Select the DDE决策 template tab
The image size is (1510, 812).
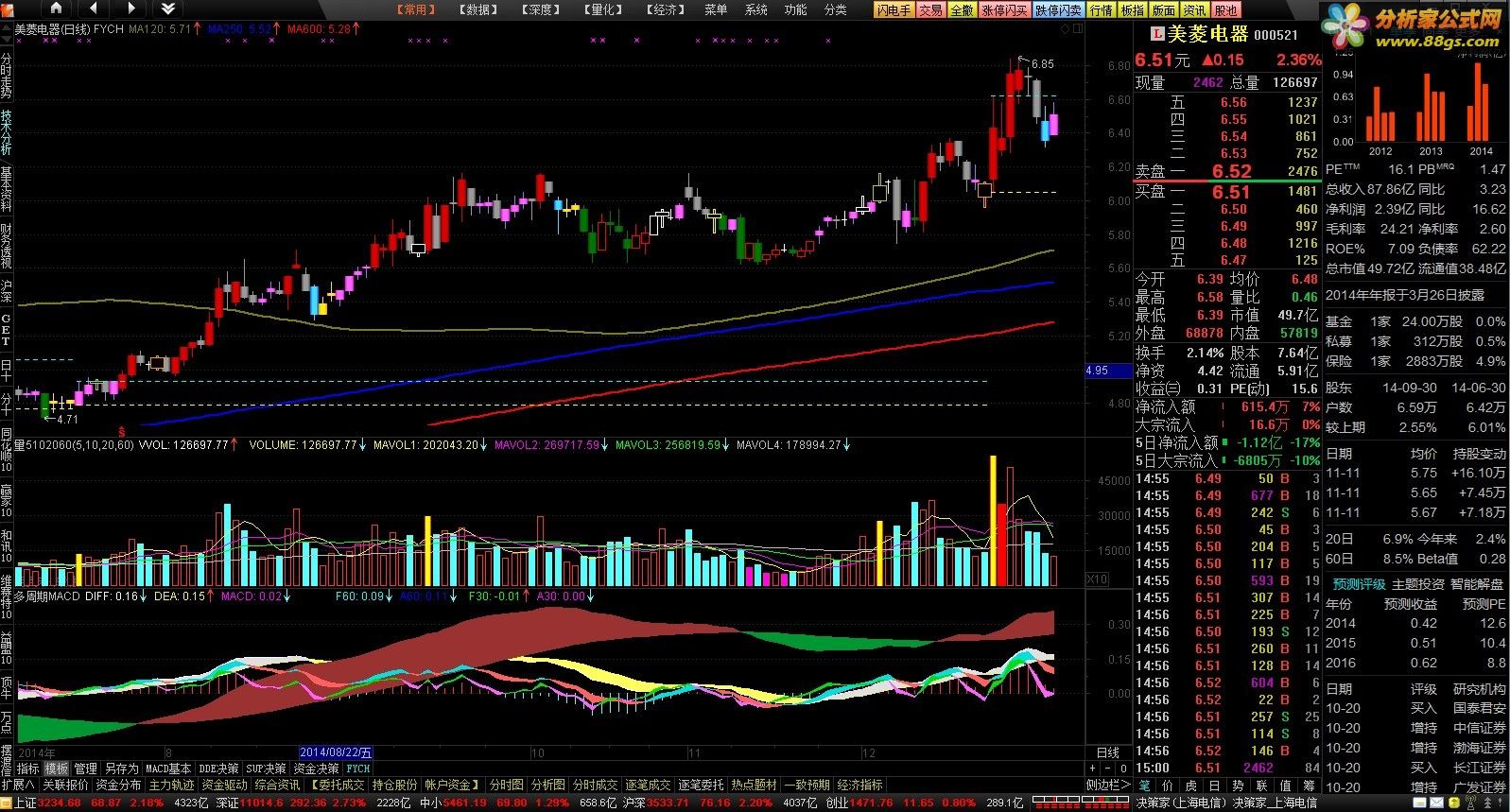pos(218,769)
